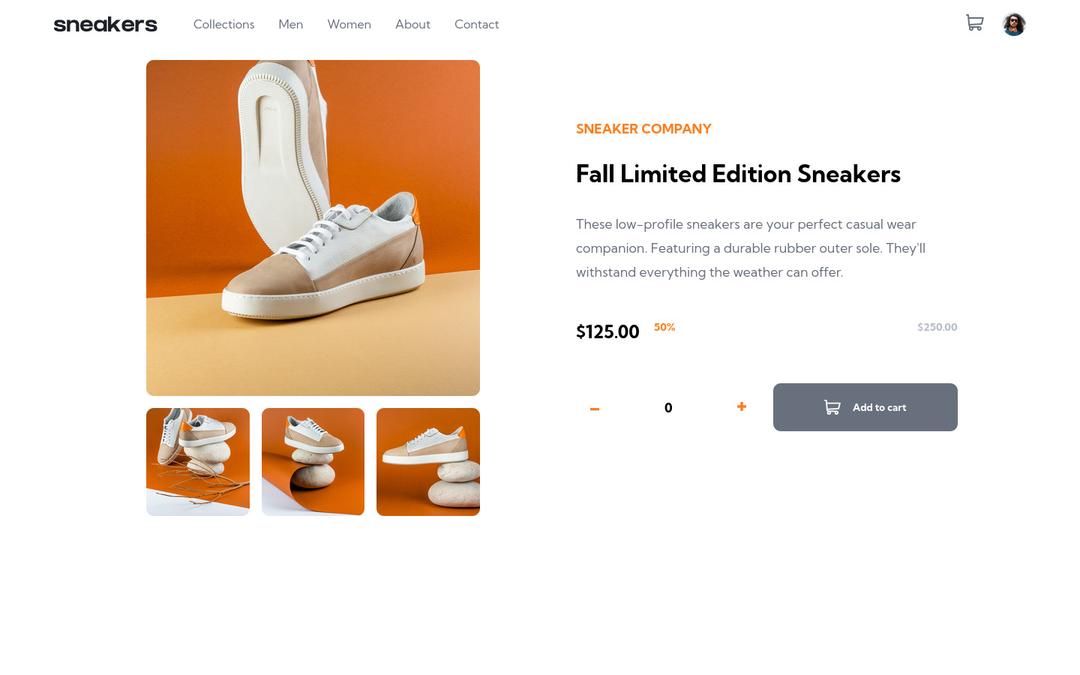The height and width of the screenshot is (675, 1080).
Task: Click the SNEAKER COMPANY brand label
Action: (643, 129)
